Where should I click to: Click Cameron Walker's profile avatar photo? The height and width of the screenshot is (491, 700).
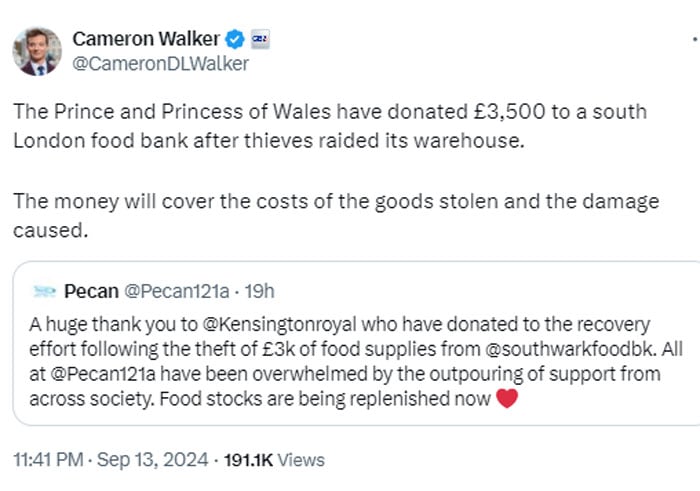(x=37, y=50)
